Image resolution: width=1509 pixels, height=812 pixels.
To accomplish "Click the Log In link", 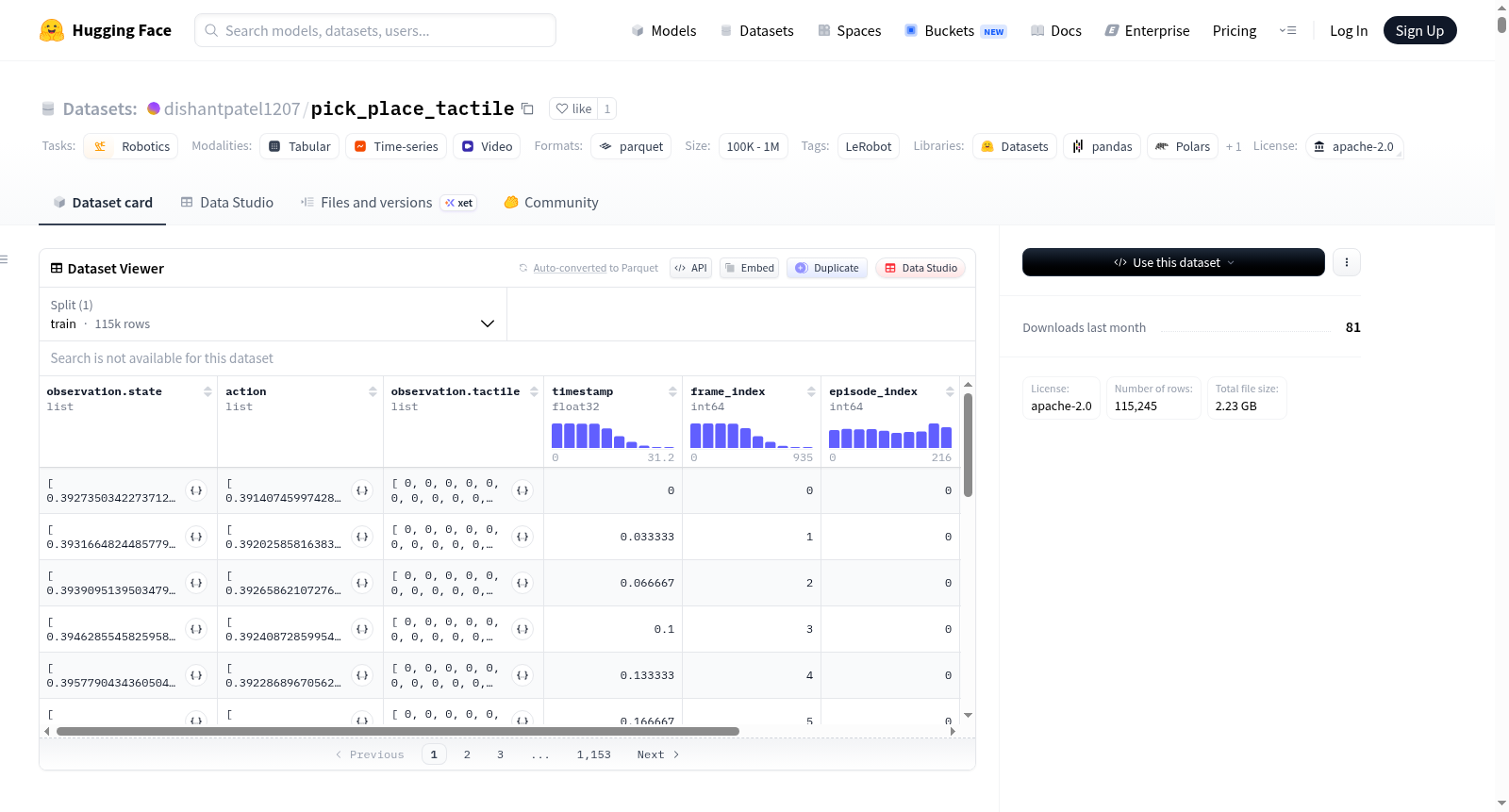I will click(x=1349, y=30).
